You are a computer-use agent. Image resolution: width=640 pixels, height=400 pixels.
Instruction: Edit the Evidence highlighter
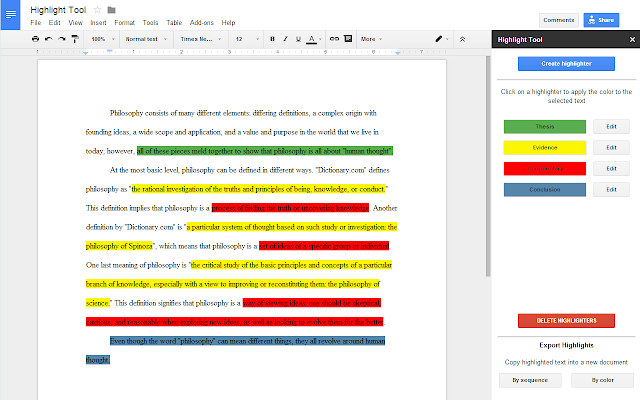pyautogui.click(x=611, y=148)
